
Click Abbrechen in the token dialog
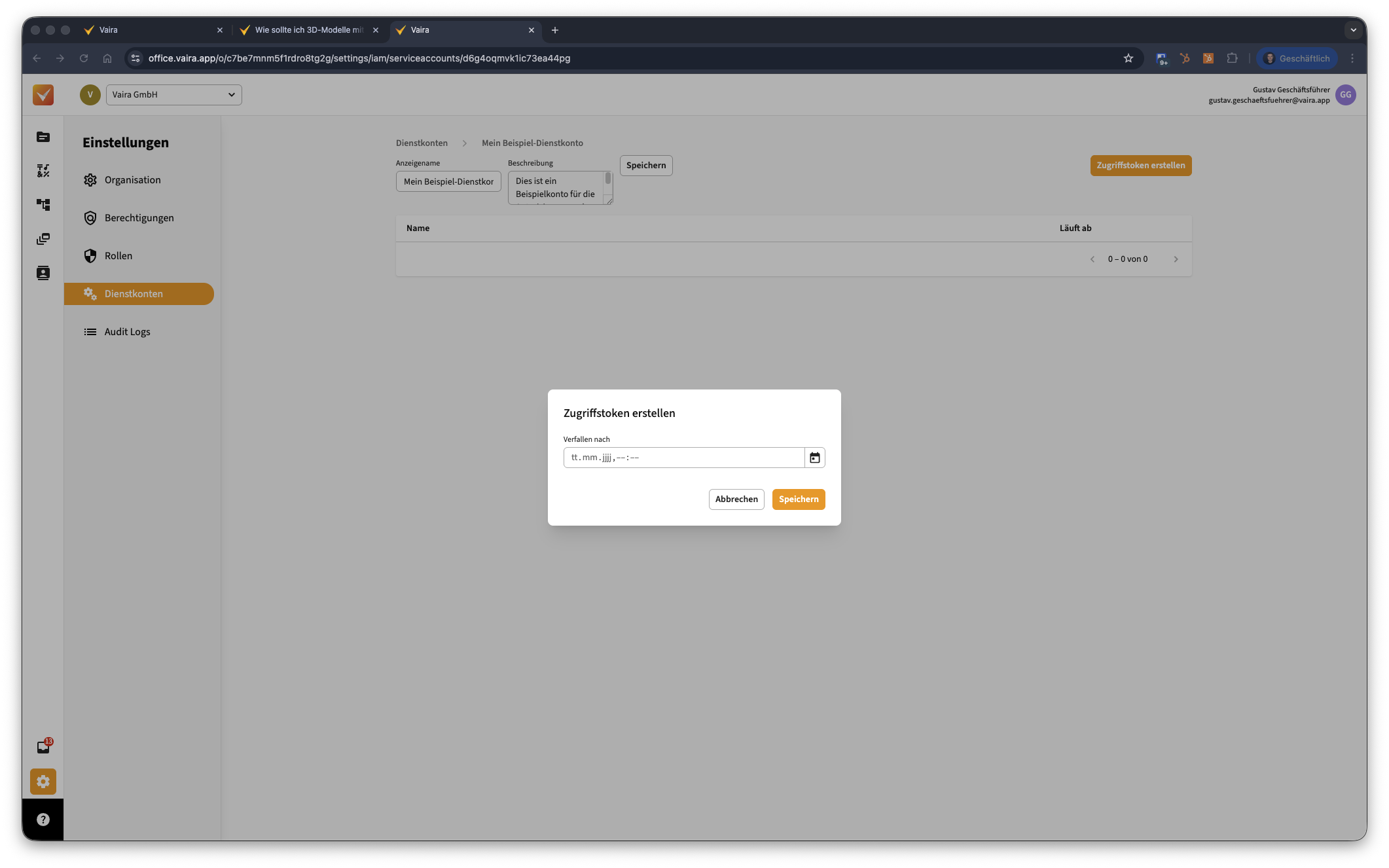point(736,499)
